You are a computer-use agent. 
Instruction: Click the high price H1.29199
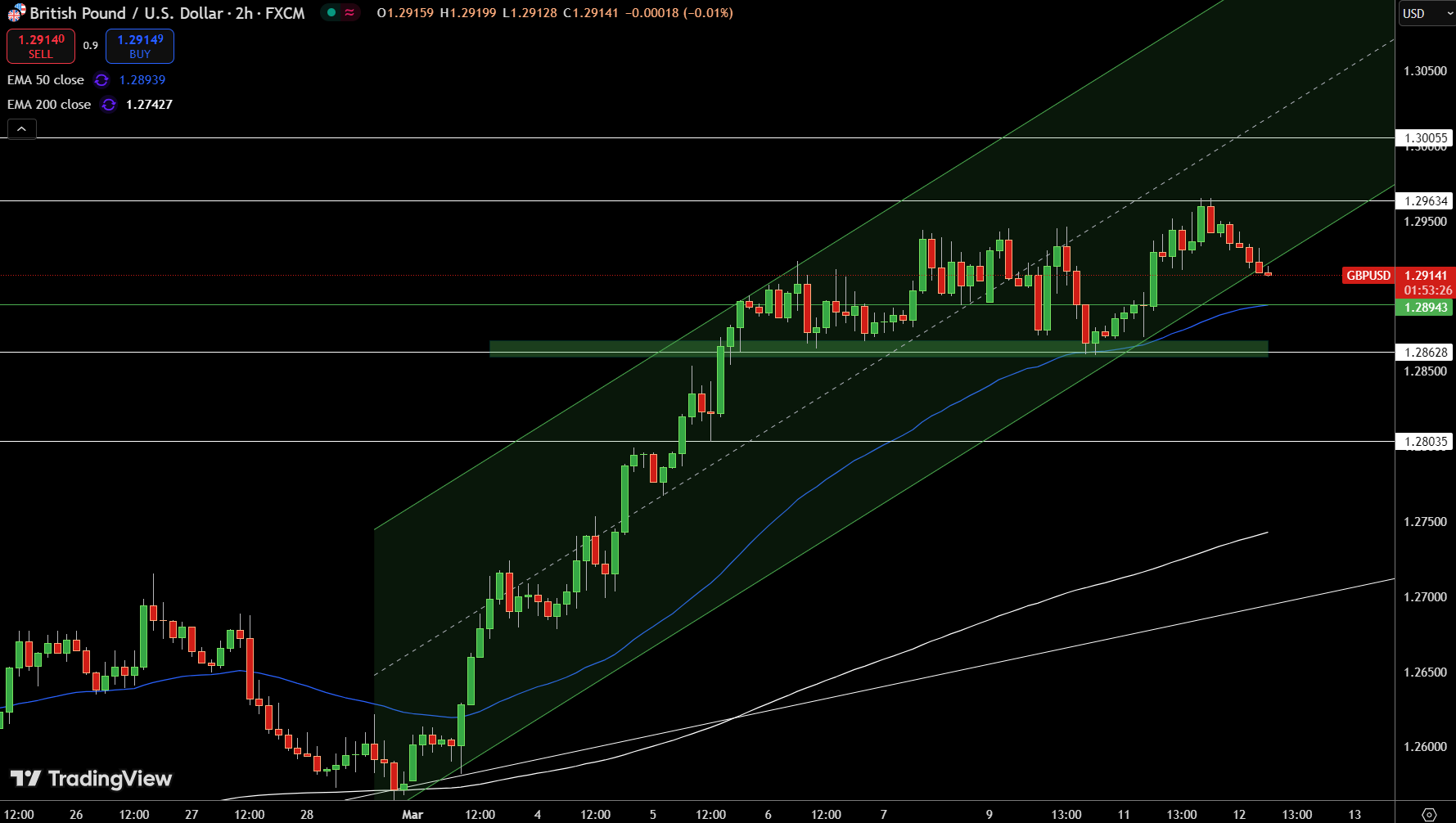click(468, 13)
